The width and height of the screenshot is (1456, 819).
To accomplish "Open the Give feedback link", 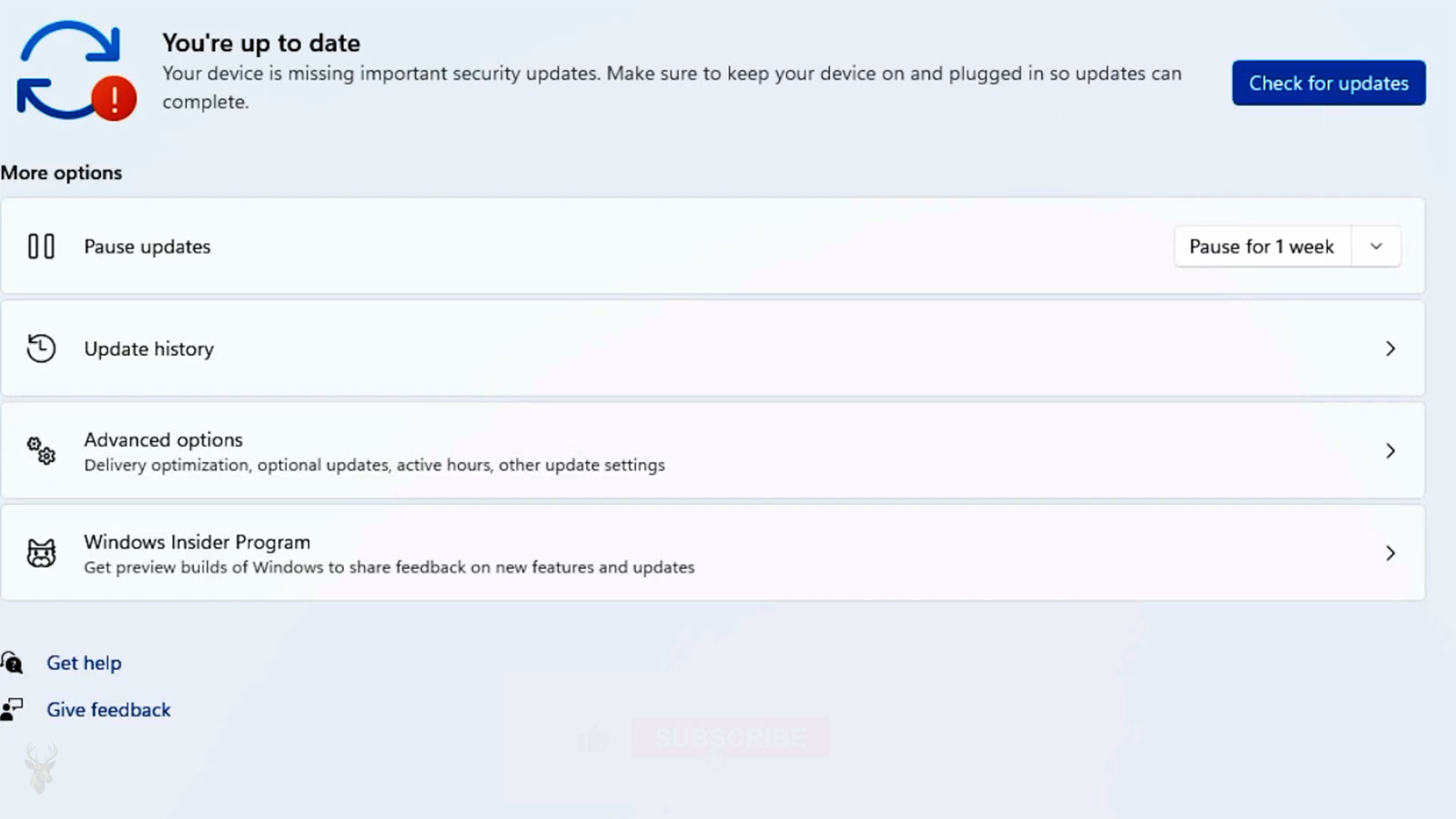I will pyautogui.click(x=108, y=709).
